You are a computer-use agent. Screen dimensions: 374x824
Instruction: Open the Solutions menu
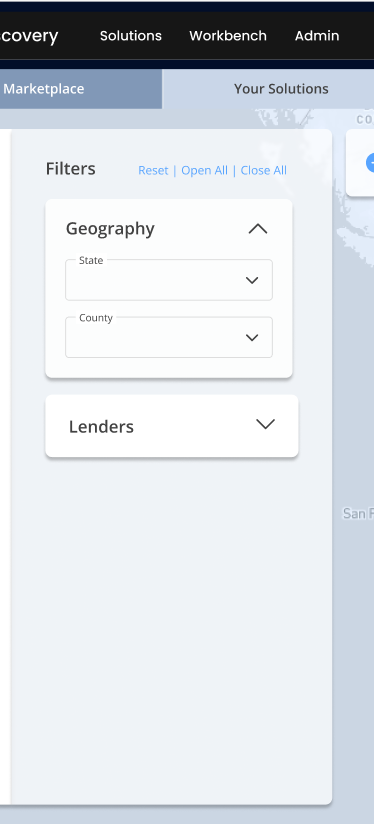click(131, 36)
